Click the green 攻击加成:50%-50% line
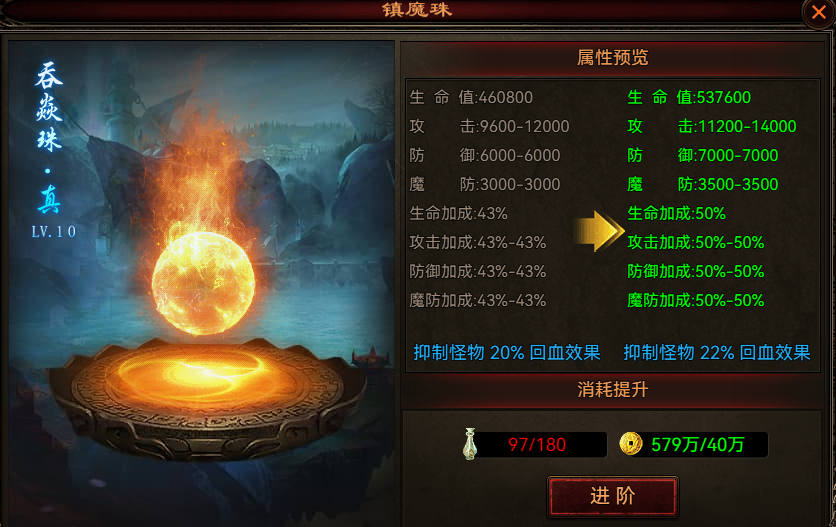Screen dimensions: 836x527 [x=696, y=242]
